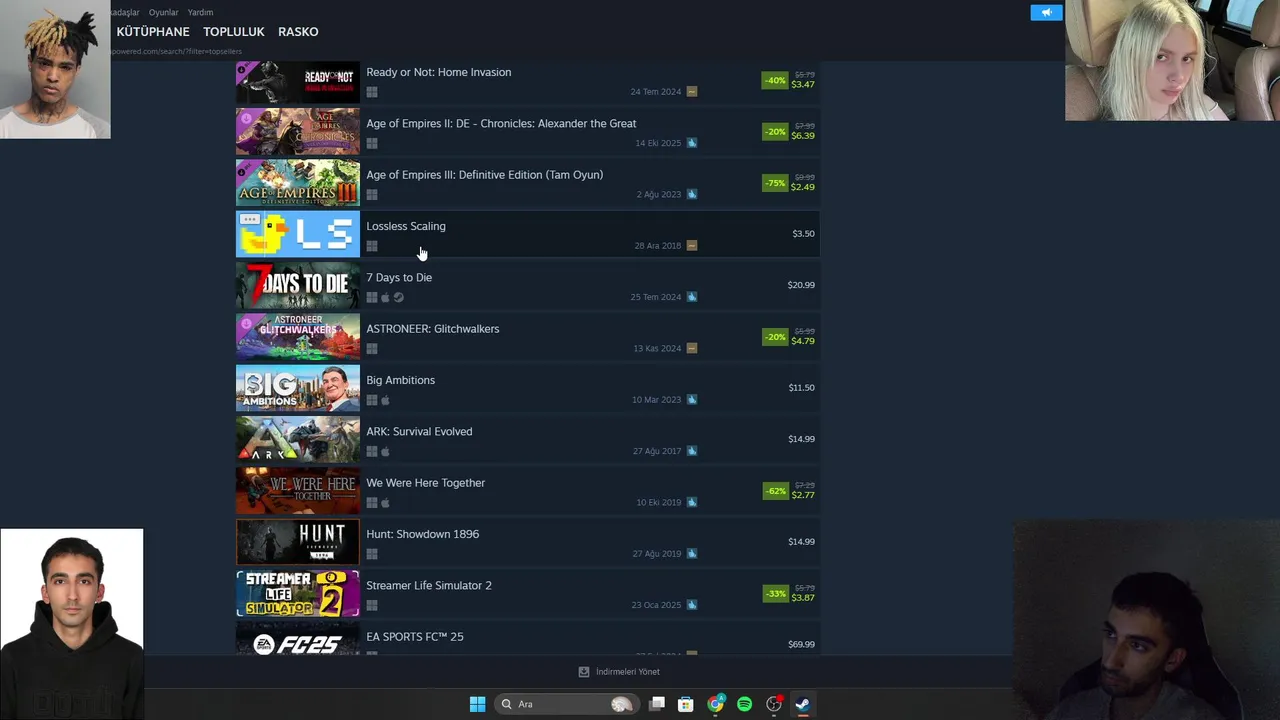Click the Apple macOS icon under Big Ambitions

point(385,400)
